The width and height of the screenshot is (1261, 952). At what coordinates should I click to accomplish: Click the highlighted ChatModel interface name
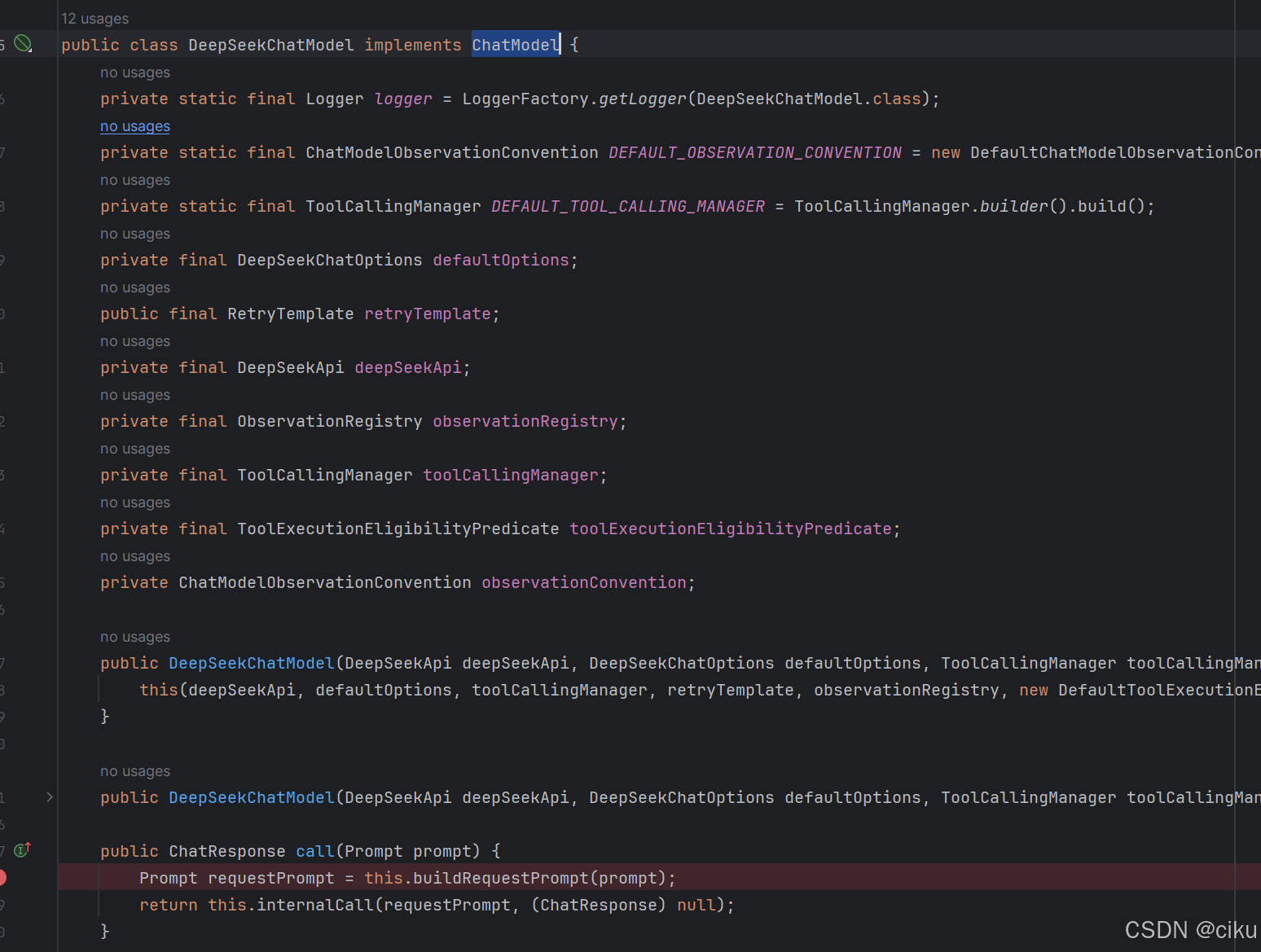(516, 45)
